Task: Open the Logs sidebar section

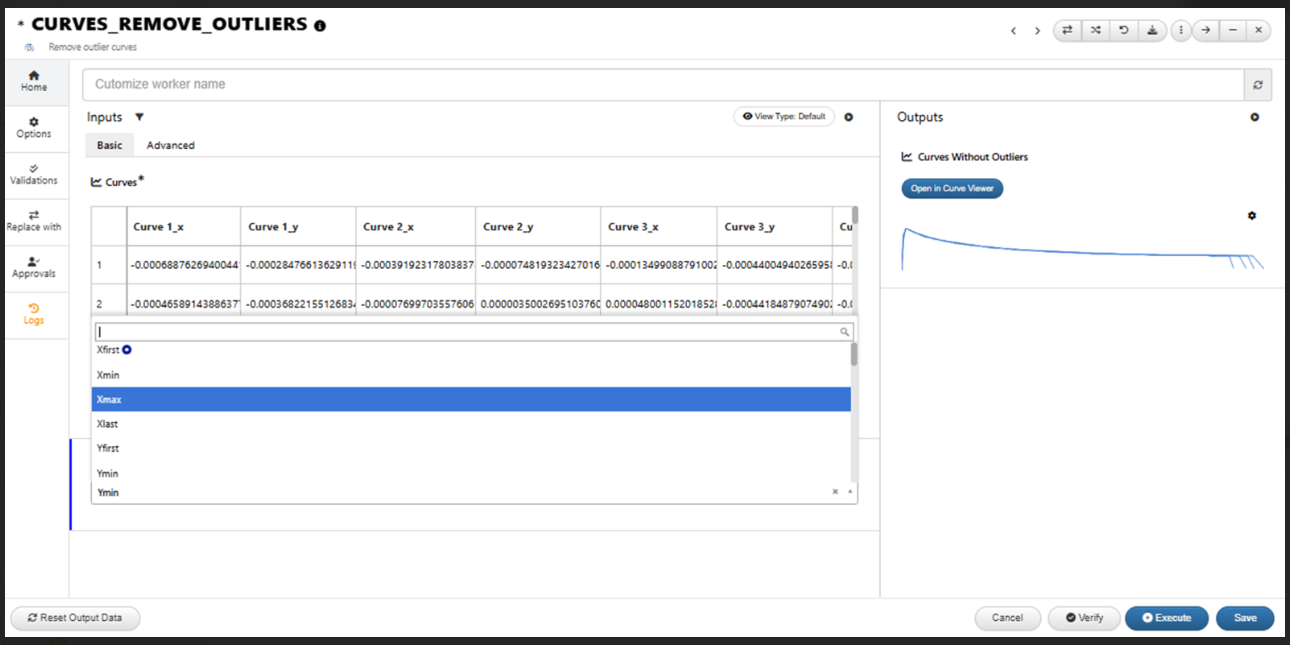Action: pyautogui.click(x=34, y=314)
